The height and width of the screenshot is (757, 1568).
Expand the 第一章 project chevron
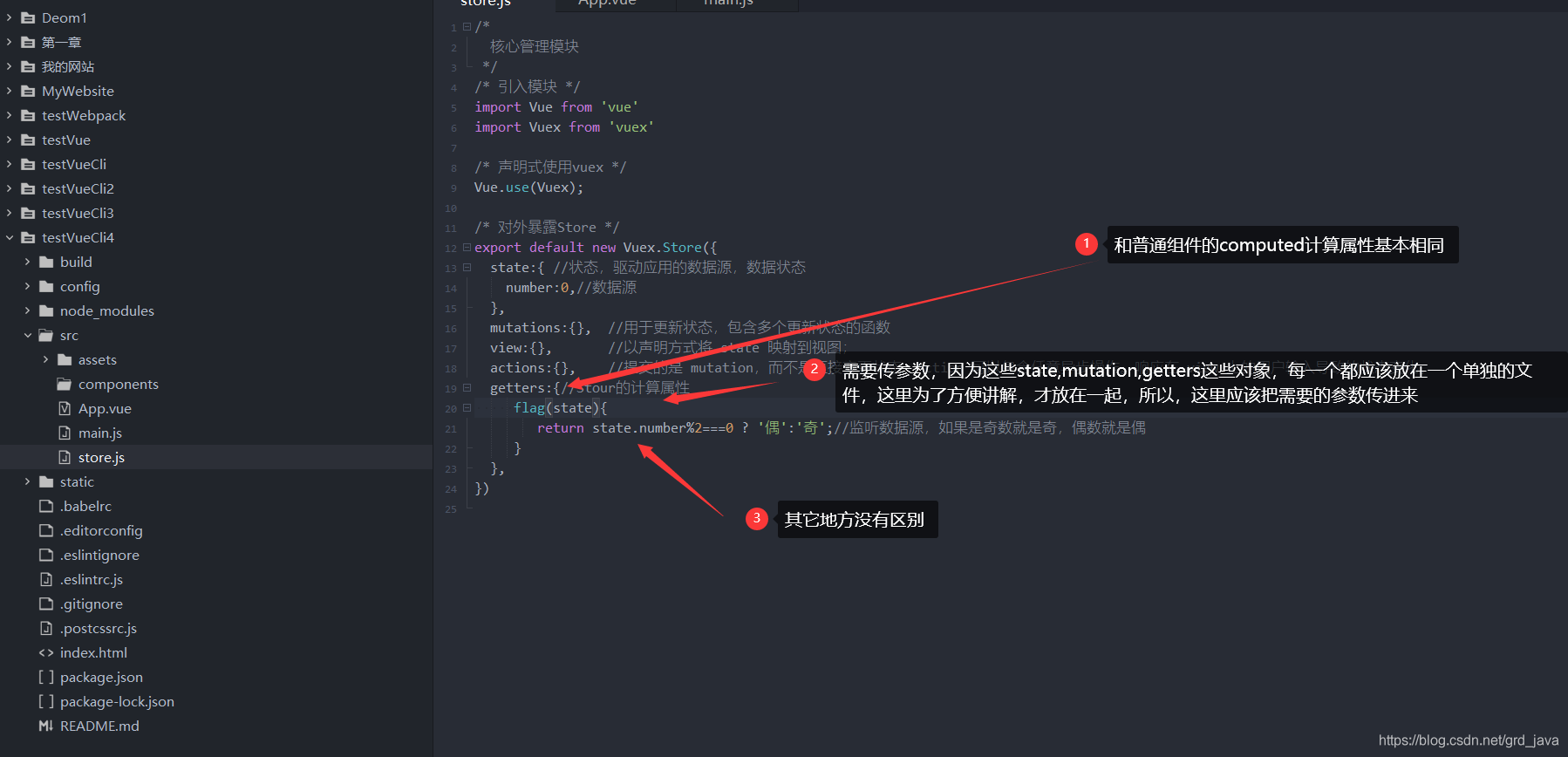coord(10,42)
